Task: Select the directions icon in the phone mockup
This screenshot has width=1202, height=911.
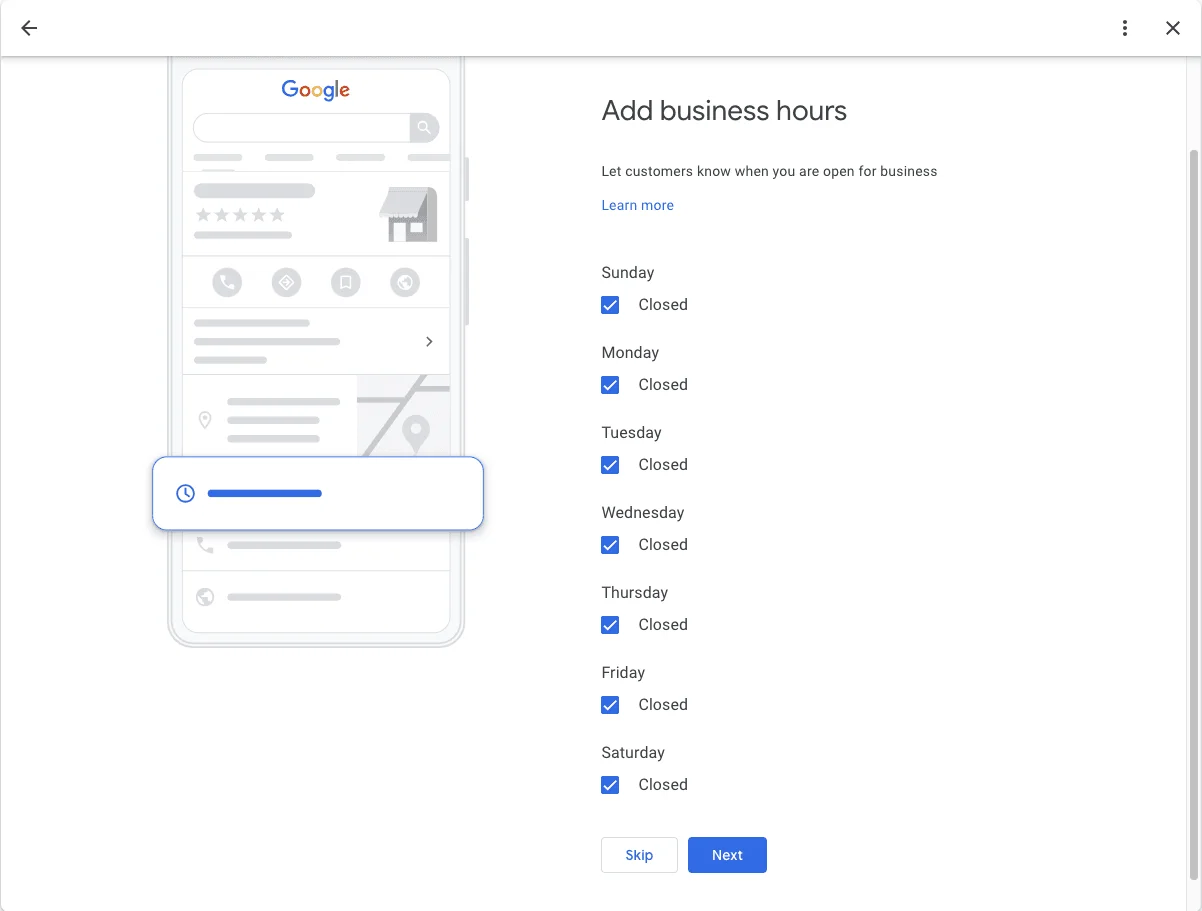Action: tap(286, 282)
